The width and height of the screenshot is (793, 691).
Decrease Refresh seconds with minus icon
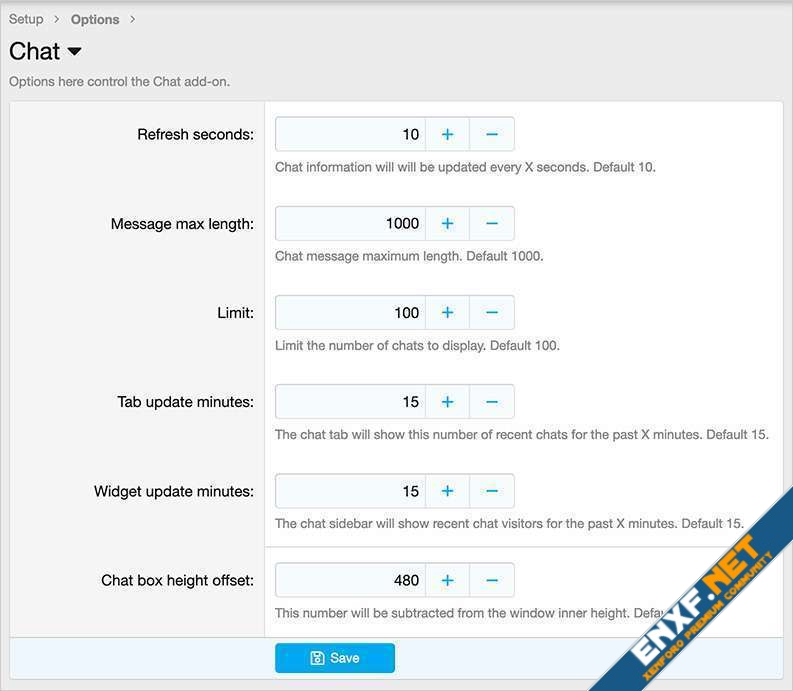coord(492,134)
